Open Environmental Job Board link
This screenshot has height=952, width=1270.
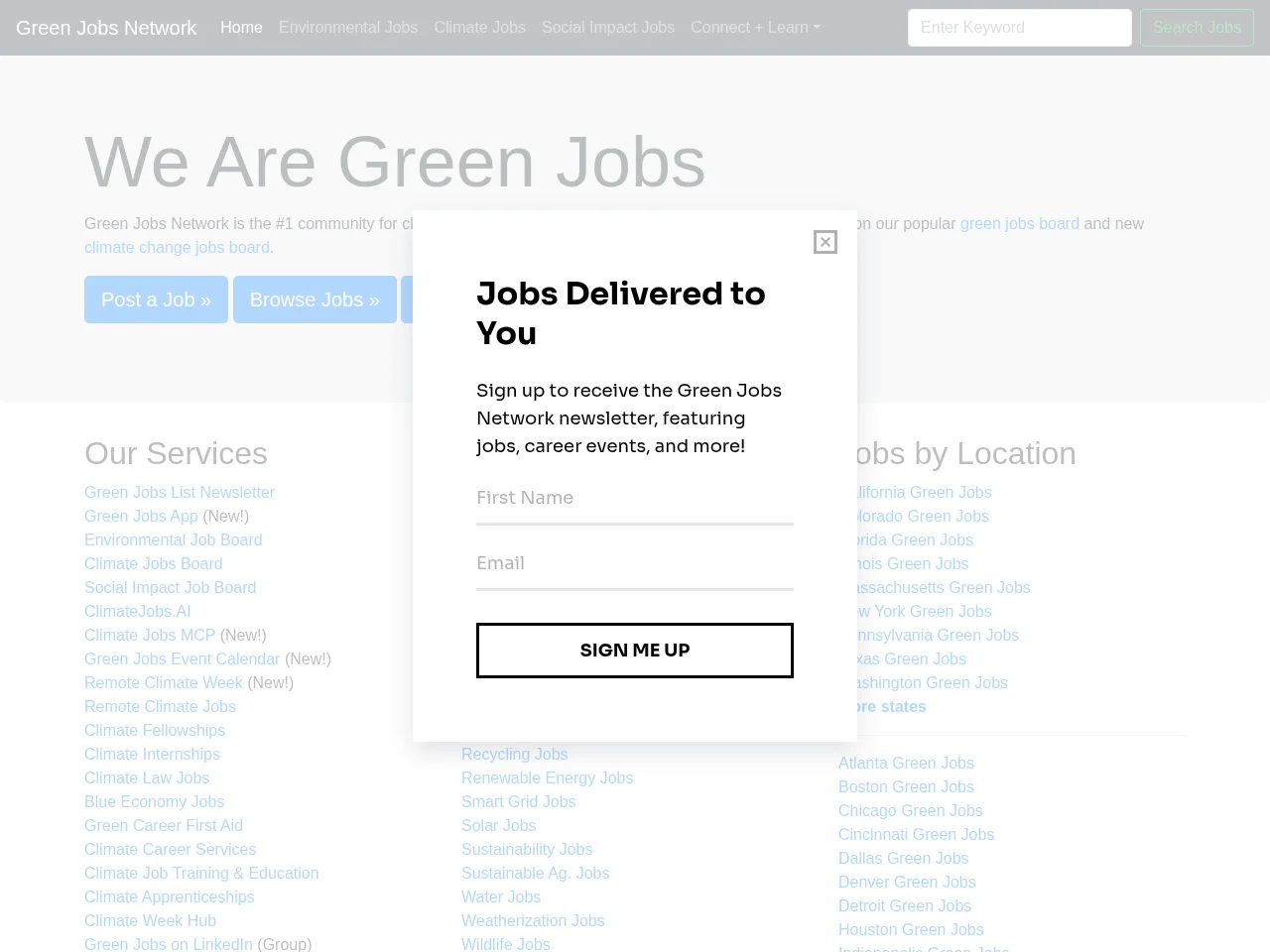(x=174, y=539)
